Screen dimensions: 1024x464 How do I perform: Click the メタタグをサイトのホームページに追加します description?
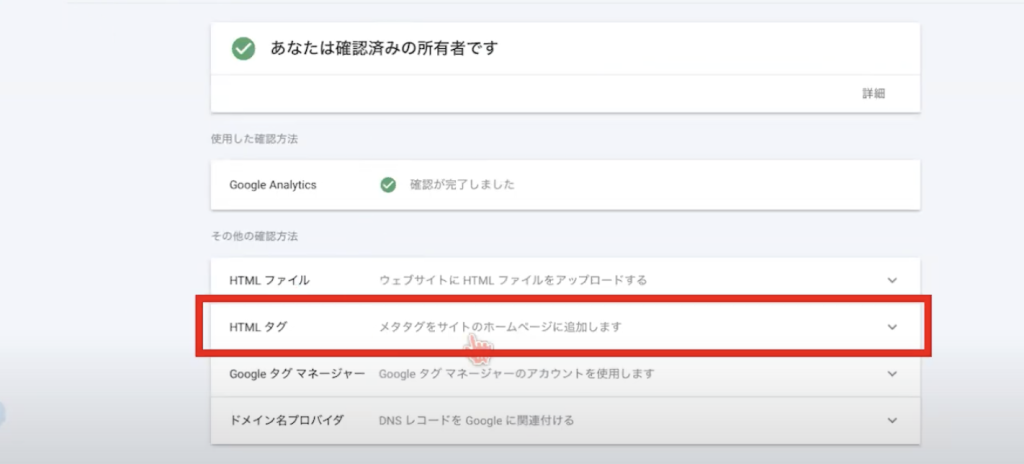506,327
